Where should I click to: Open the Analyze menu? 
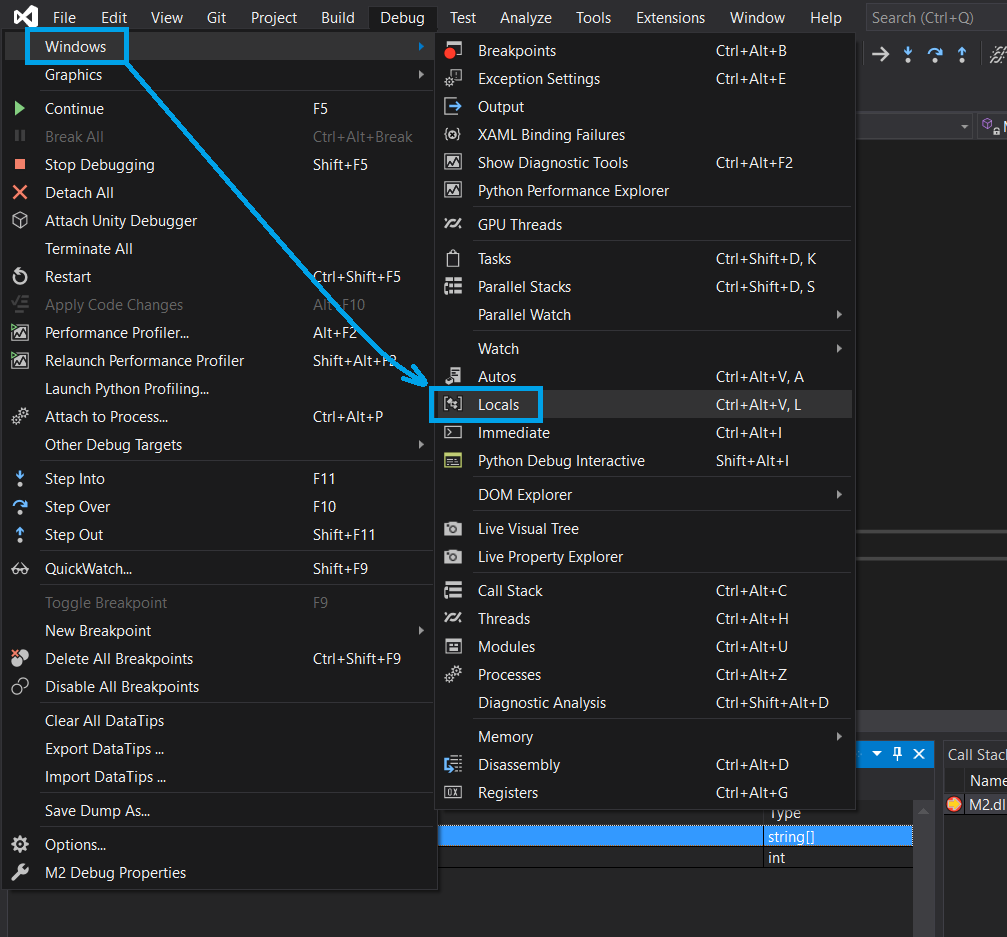(525, 17)
